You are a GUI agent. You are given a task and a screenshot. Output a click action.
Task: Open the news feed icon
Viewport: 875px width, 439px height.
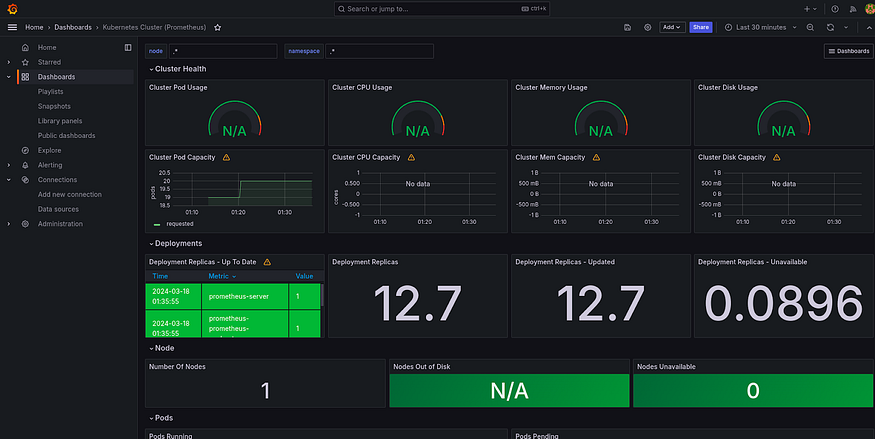pyautogui.click(x=853, y=9)
